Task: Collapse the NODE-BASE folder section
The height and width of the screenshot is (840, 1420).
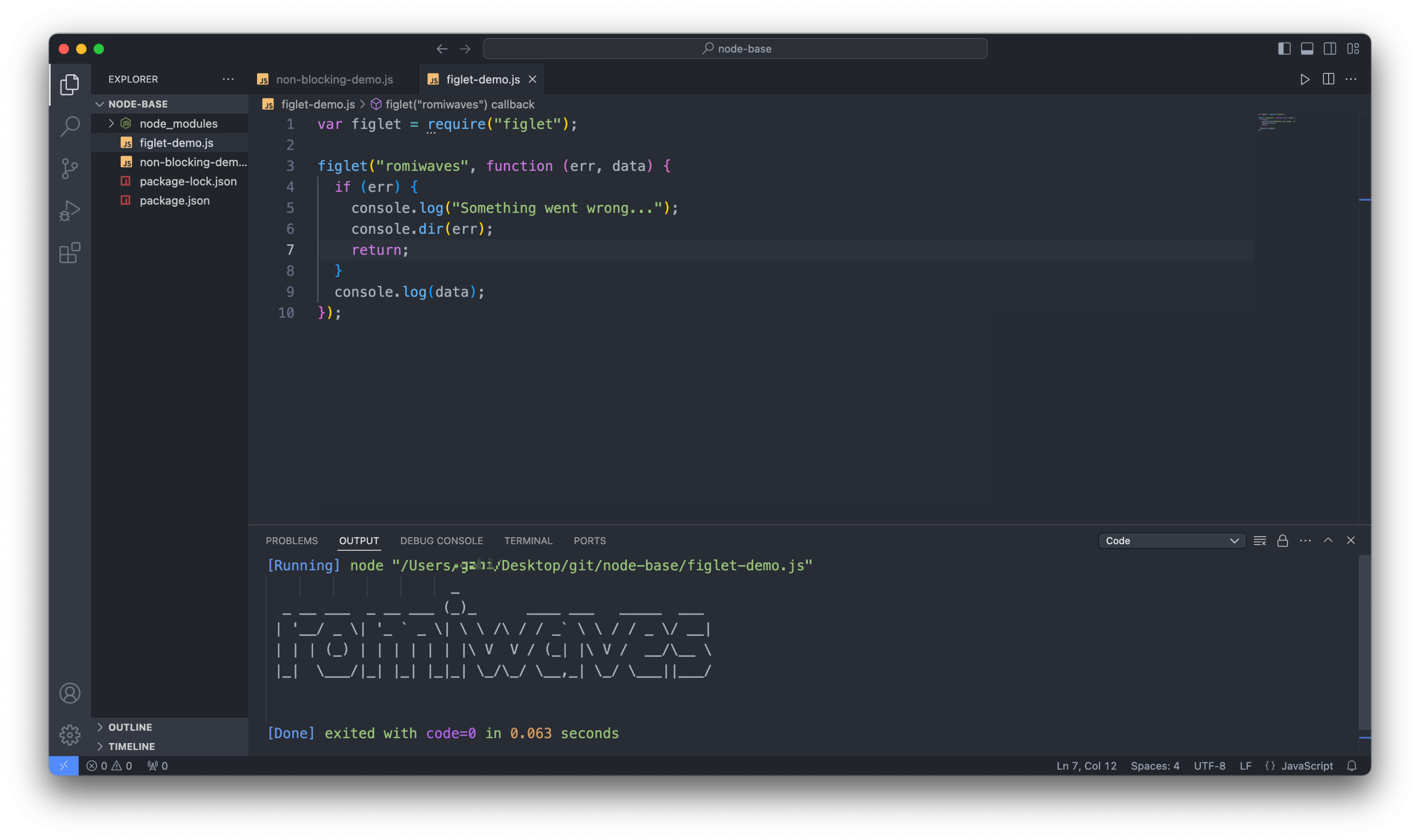Action: (170, 104)
